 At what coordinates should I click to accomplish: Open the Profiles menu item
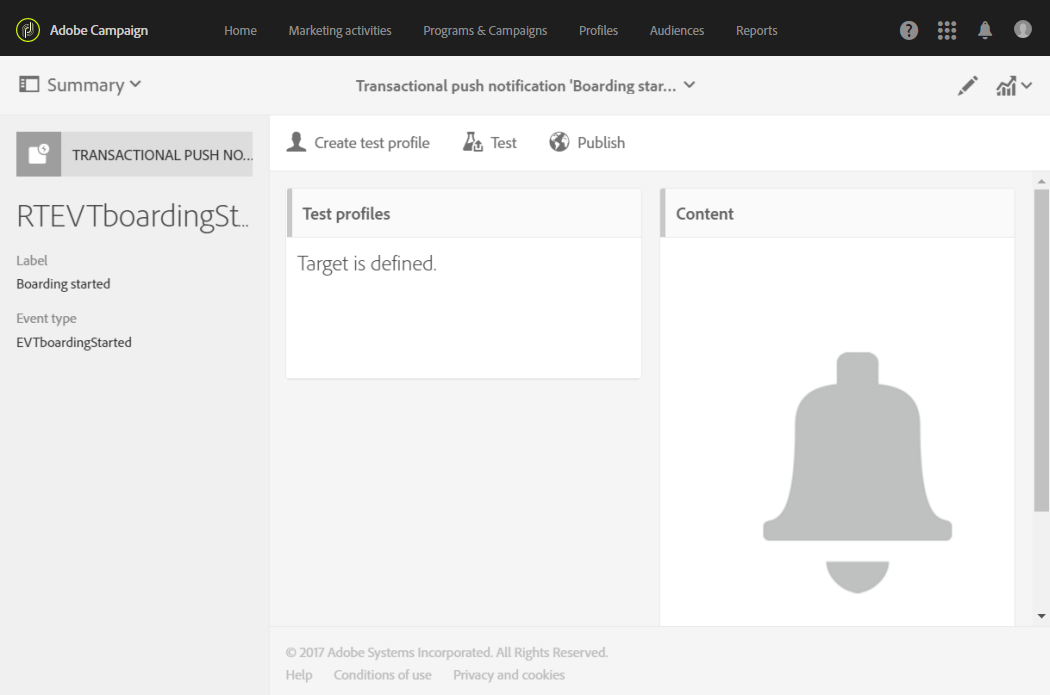pyautogui.click(x=598, y=30)
